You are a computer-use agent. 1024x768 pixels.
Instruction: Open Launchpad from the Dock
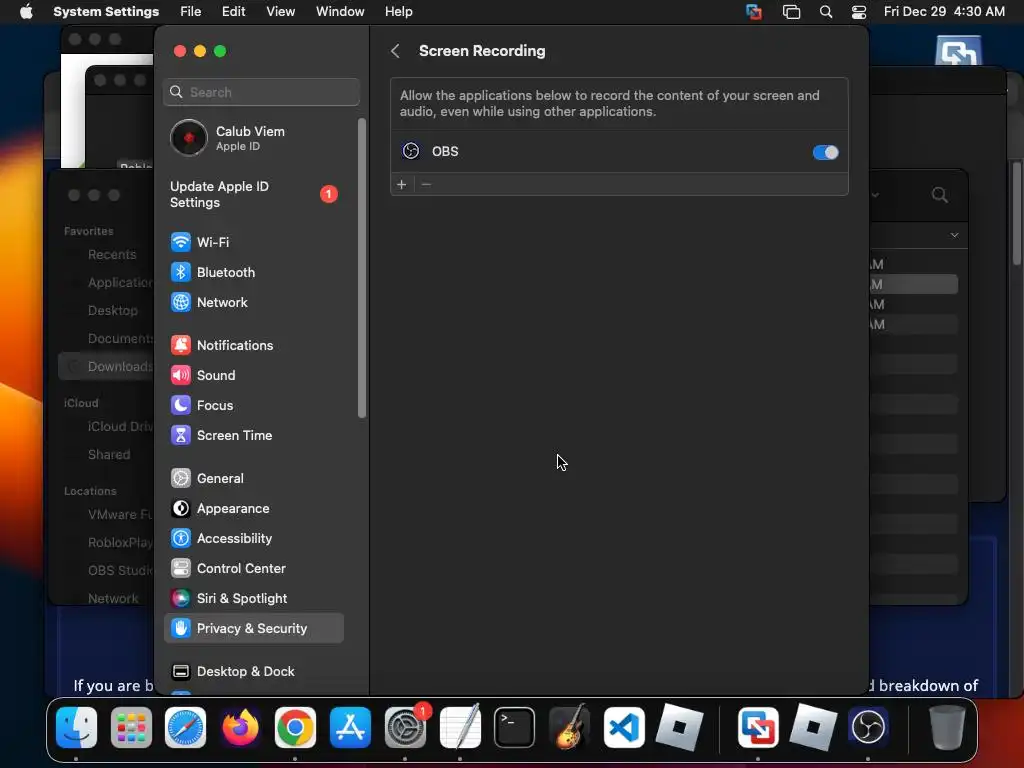131,727
